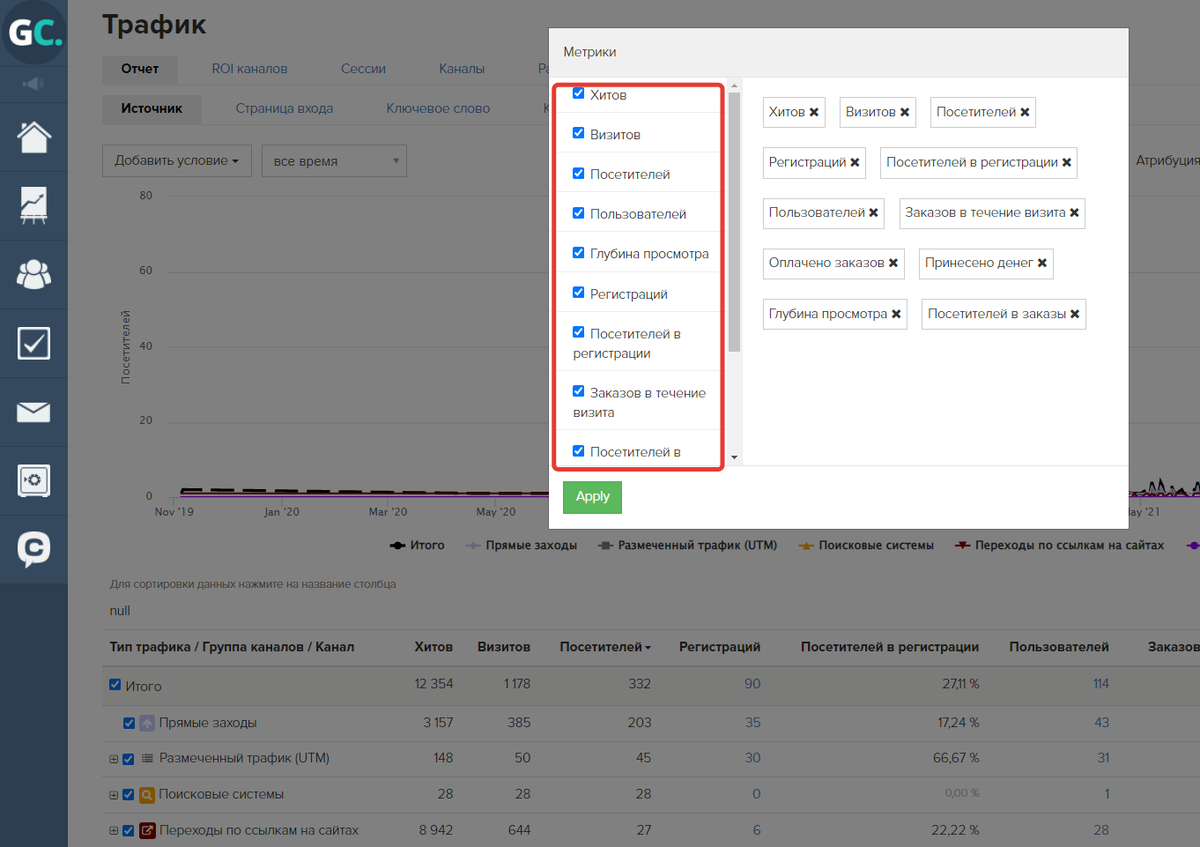Sort by the Посетителей column header
This screenshot has width=1200, height=847.
[x=605, y=647]
